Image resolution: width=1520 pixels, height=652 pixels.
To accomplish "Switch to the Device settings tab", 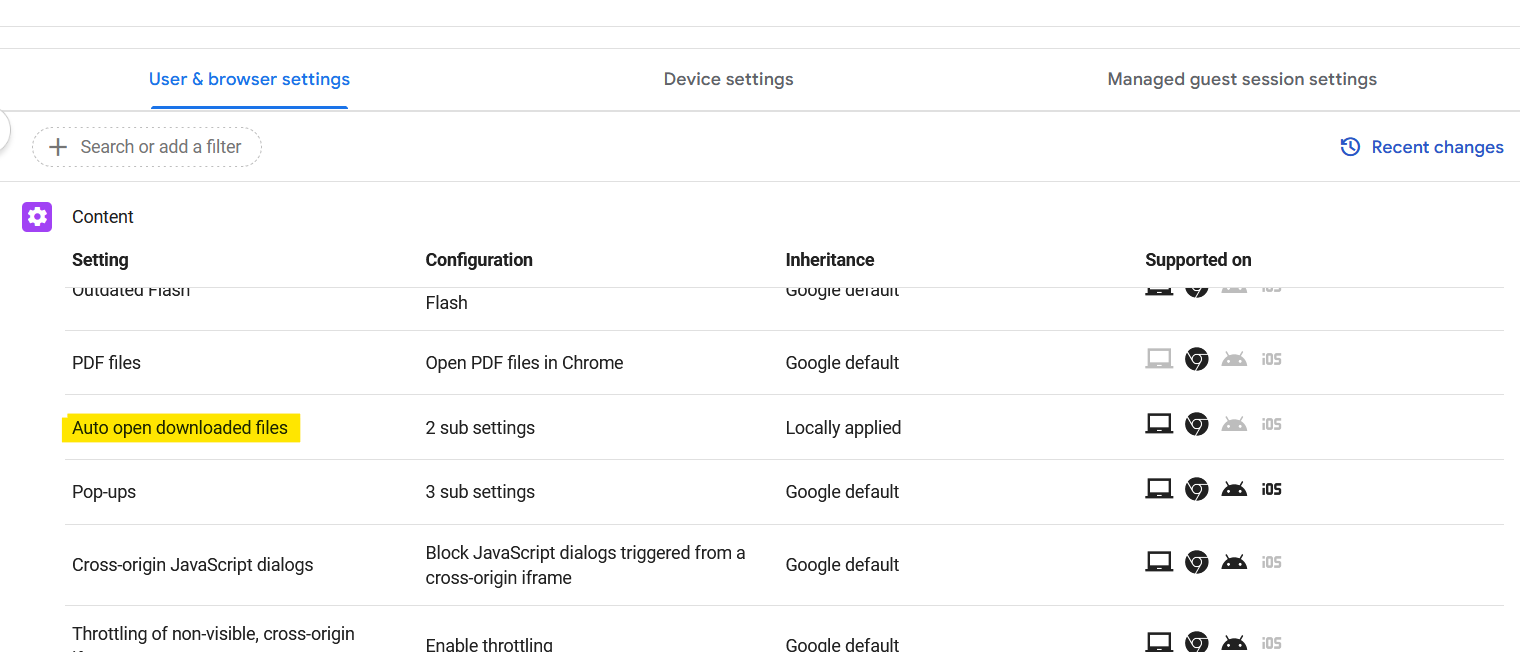I will pyautogui.click(x=728, y=79).
